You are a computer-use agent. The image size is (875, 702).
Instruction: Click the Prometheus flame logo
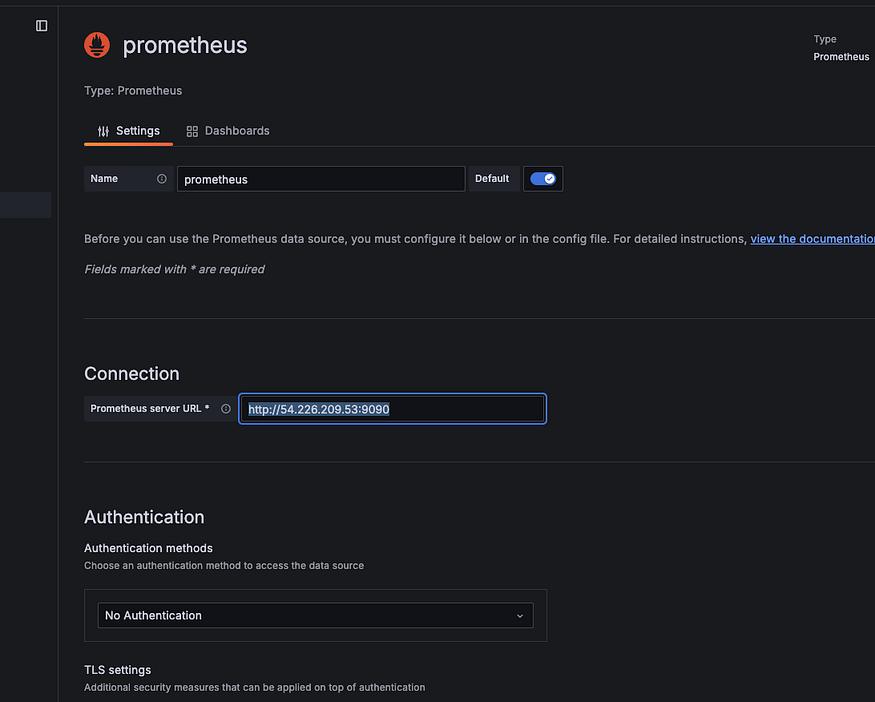97,45
